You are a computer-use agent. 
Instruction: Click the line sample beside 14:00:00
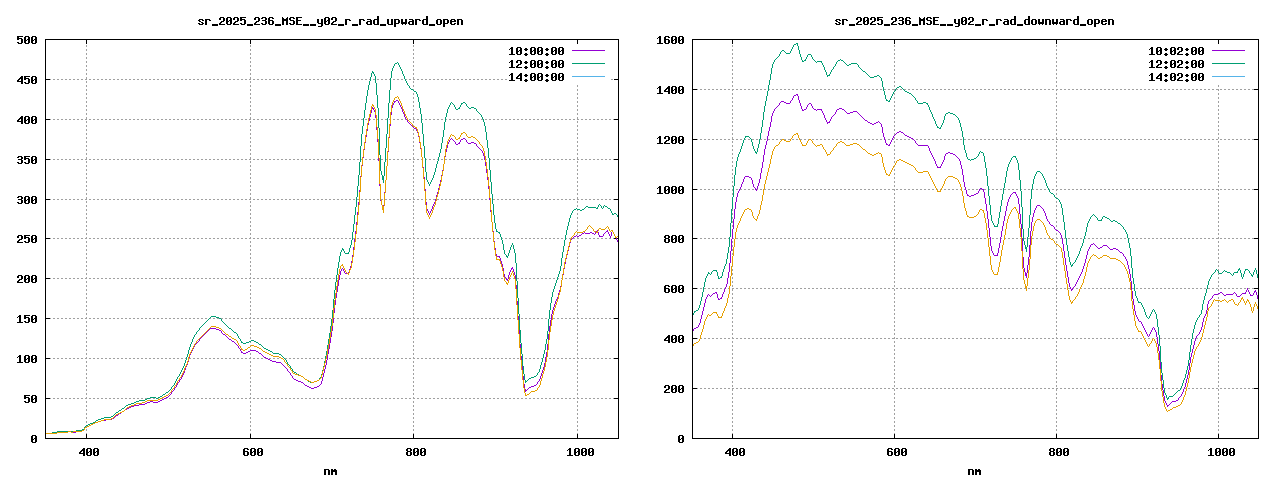pyautogui.click(x=589, y=76)
